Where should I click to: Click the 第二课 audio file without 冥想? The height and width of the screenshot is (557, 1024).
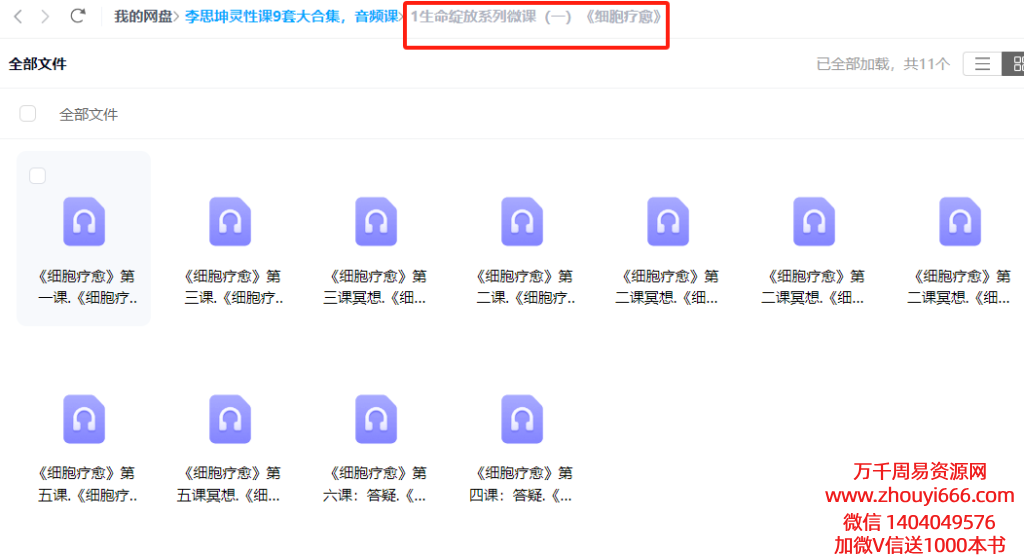(x=522, y=221)
